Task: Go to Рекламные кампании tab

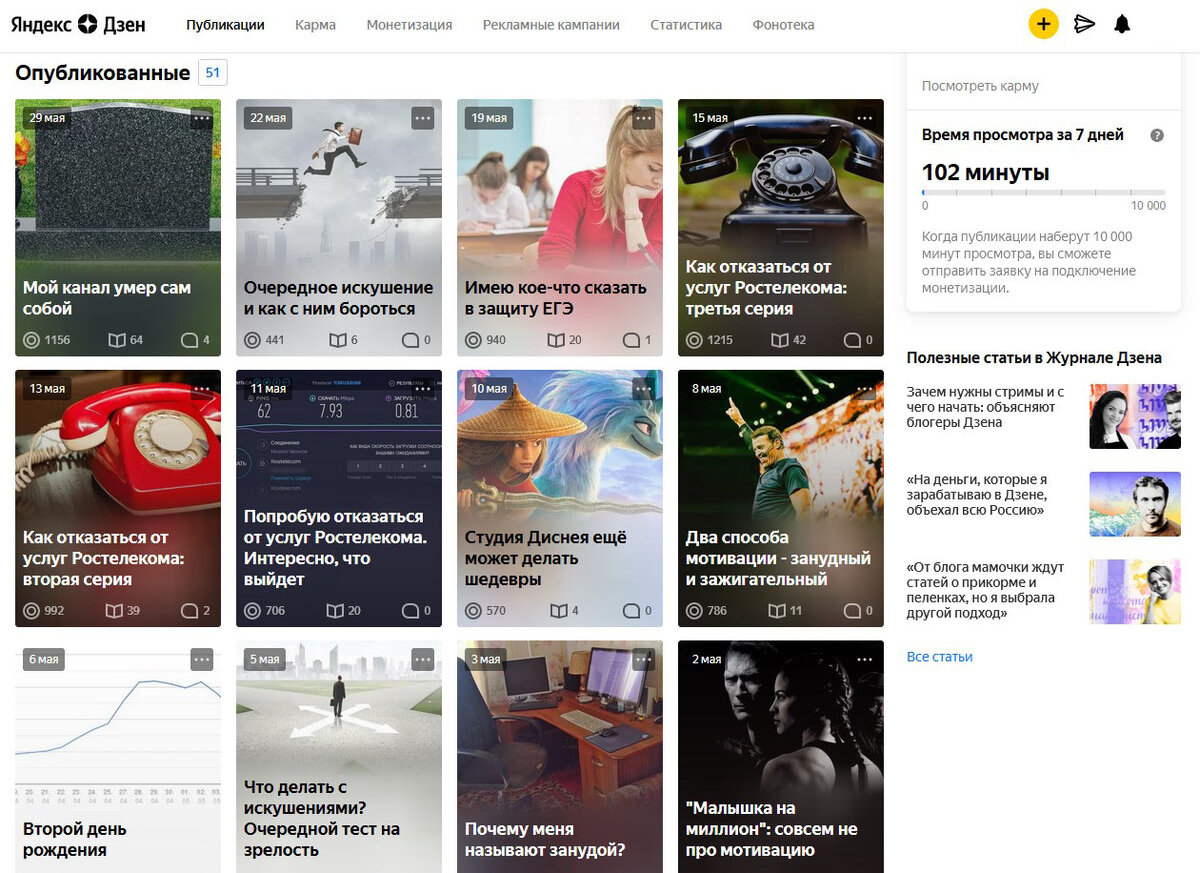Action: tap(551, 25)
